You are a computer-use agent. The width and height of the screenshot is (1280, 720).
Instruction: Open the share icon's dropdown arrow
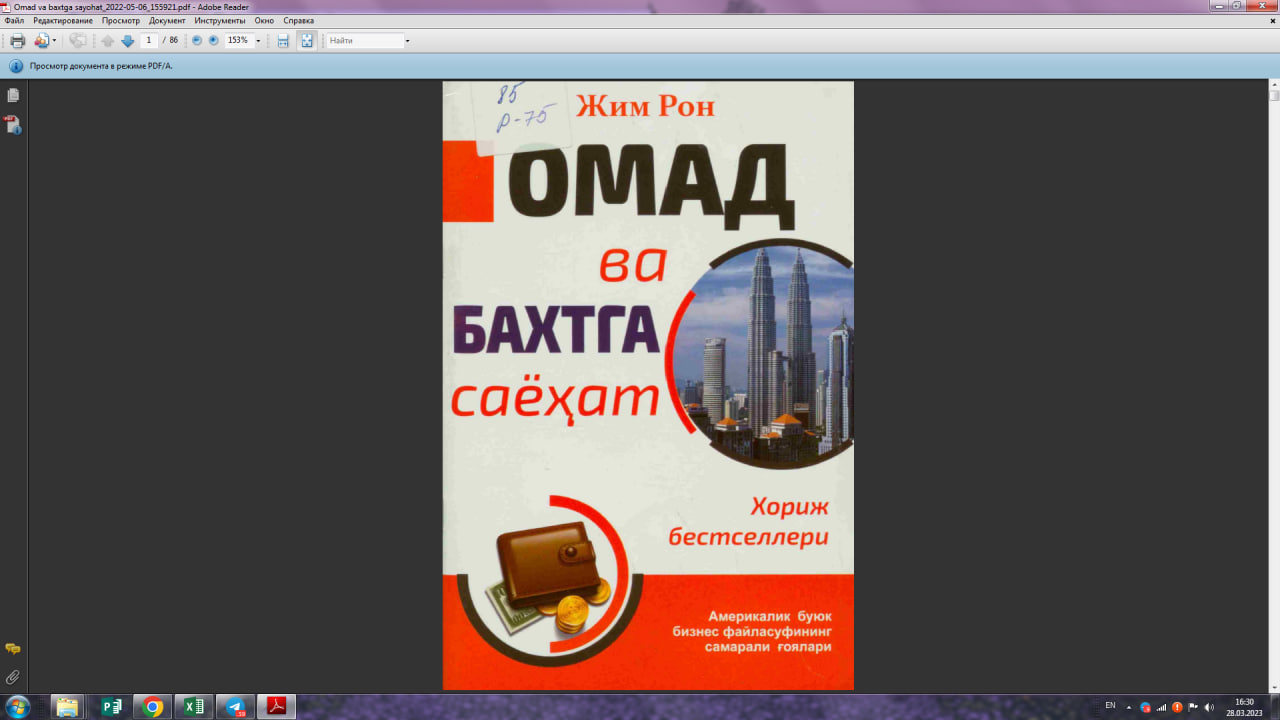point(54,41)
